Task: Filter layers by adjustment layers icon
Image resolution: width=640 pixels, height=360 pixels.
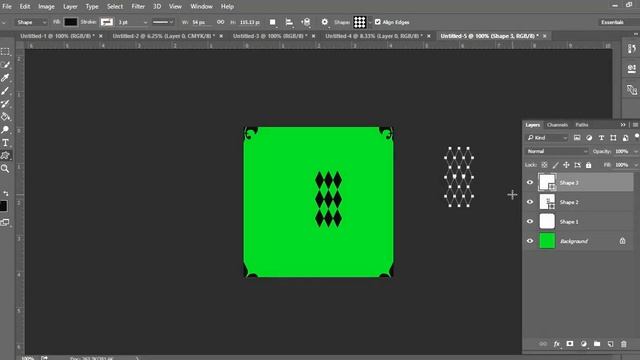Action: click(x=589, y=138)
